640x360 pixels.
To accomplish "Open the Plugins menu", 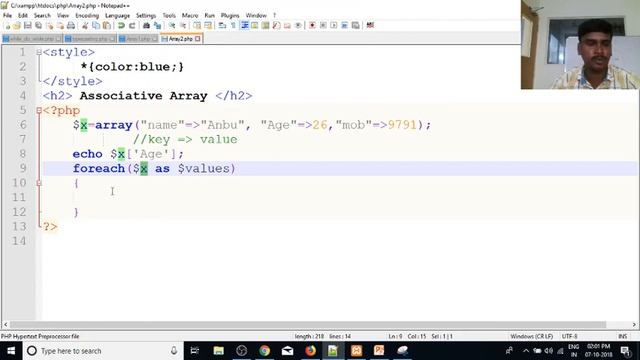I will 230,16.
